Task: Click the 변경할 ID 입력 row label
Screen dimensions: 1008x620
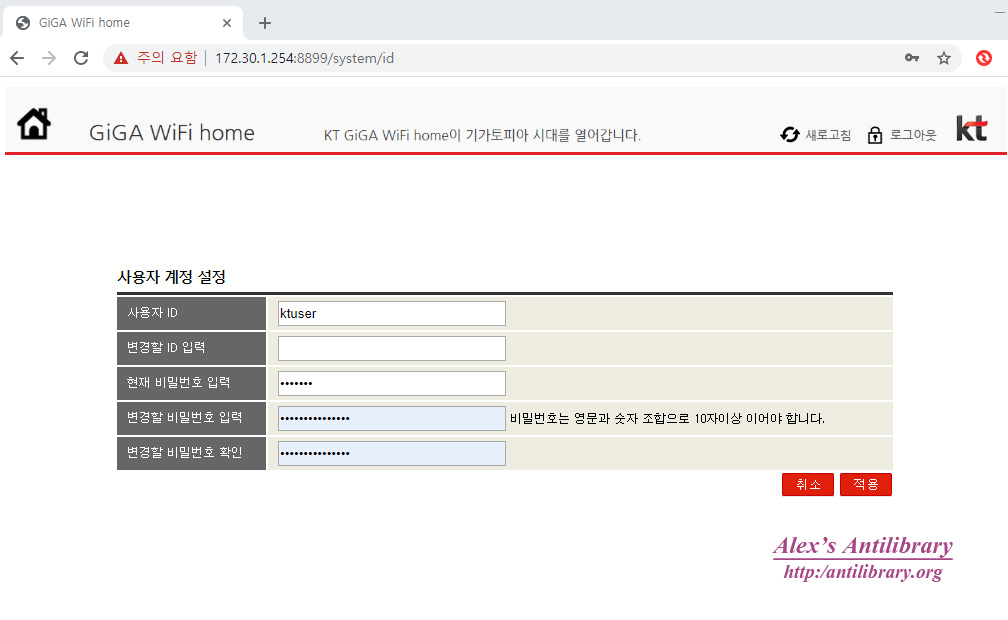Action: coord(166,347)
